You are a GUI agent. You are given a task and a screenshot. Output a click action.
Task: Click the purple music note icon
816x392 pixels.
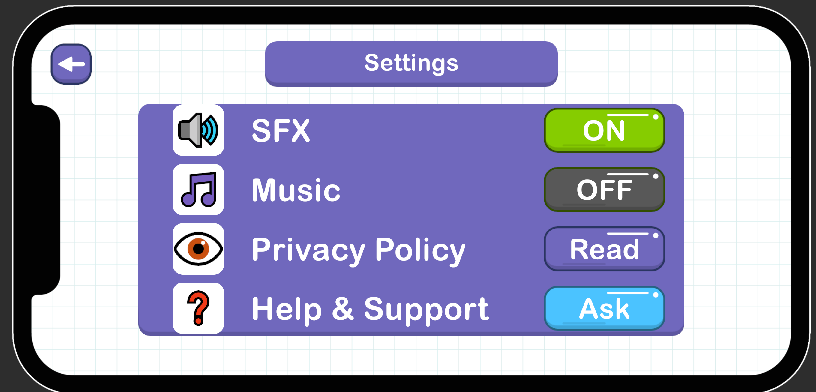point(198,189)
